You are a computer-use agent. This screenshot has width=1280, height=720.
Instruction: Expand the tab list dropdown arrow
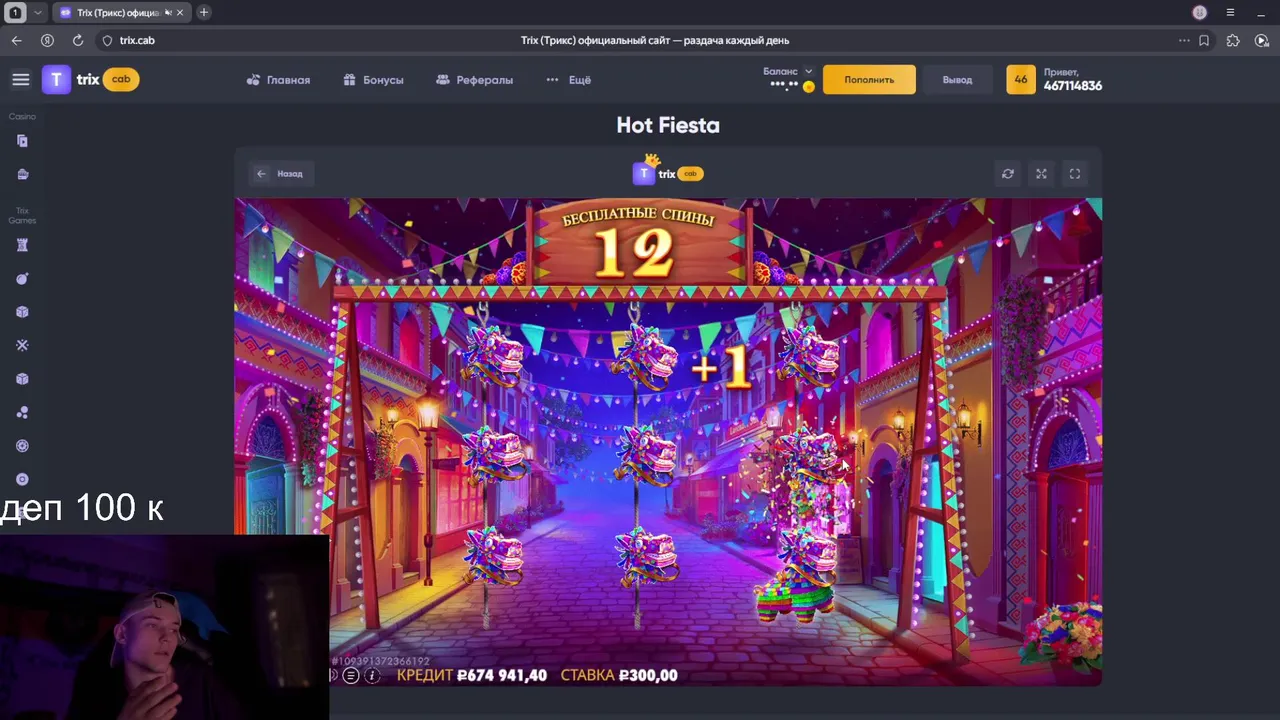click(x=38, y=13)
